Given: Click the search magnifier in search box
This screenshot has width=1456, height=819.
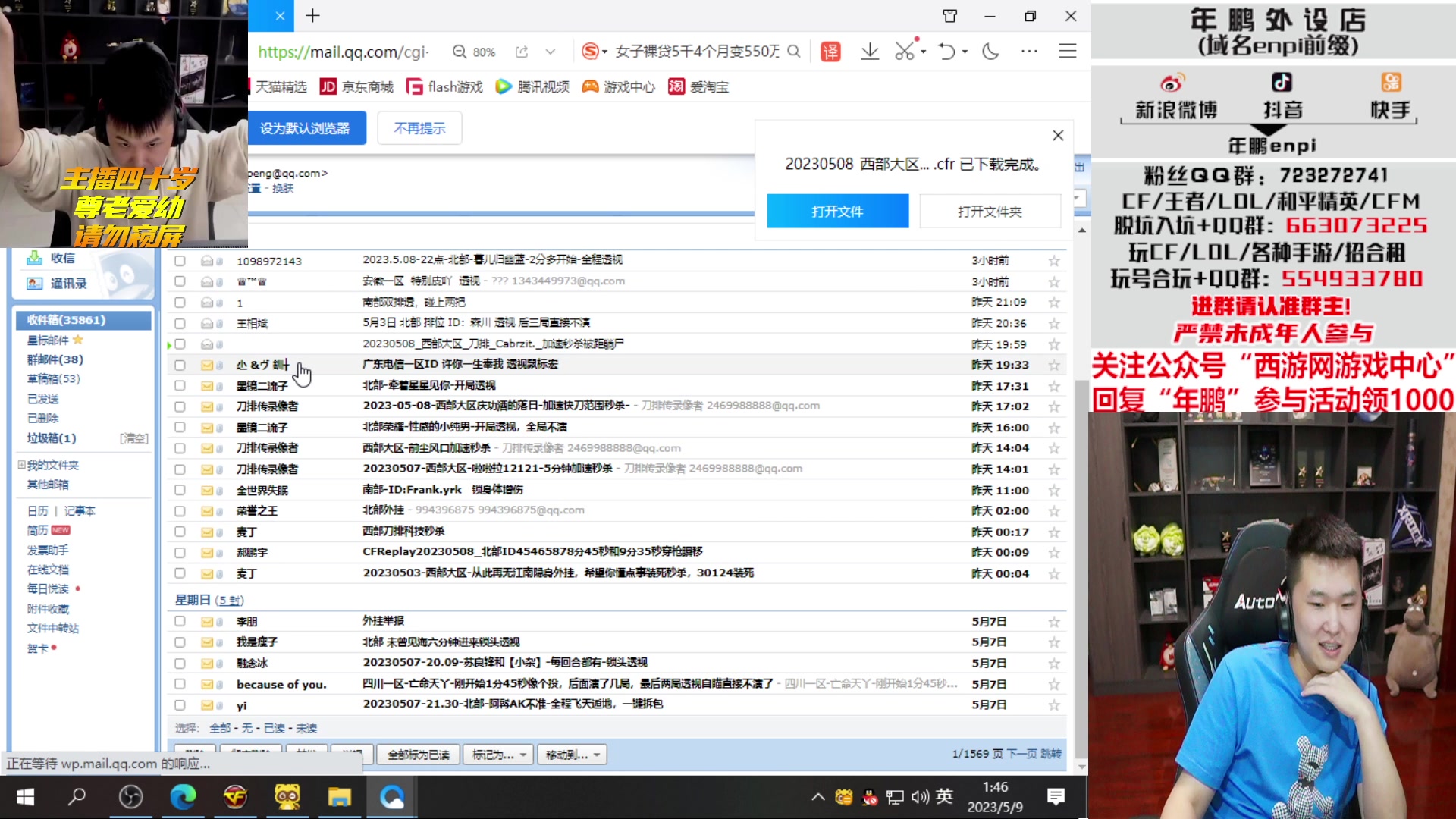Looking at the screenshot, I should [x=794, y=52].
